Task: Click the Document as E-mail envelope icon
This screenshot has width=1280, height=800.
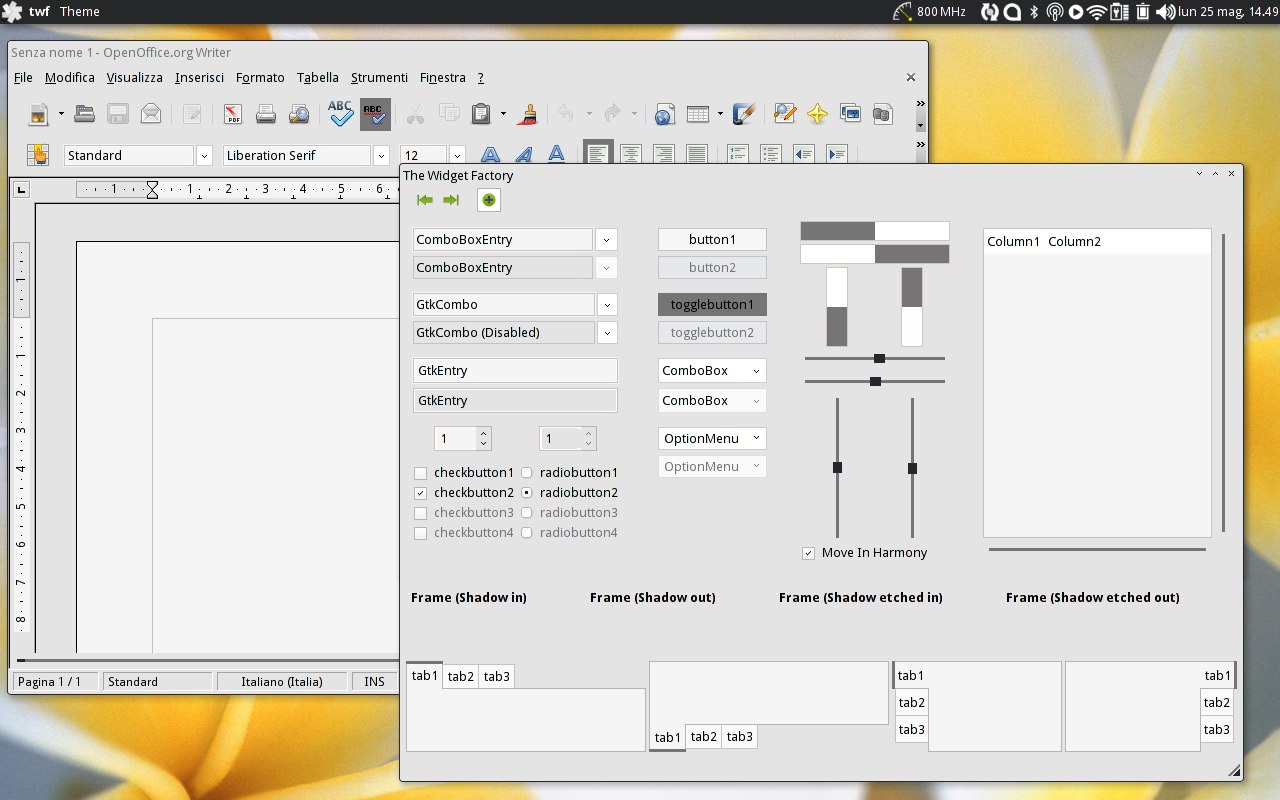Action: click(151, 114)
